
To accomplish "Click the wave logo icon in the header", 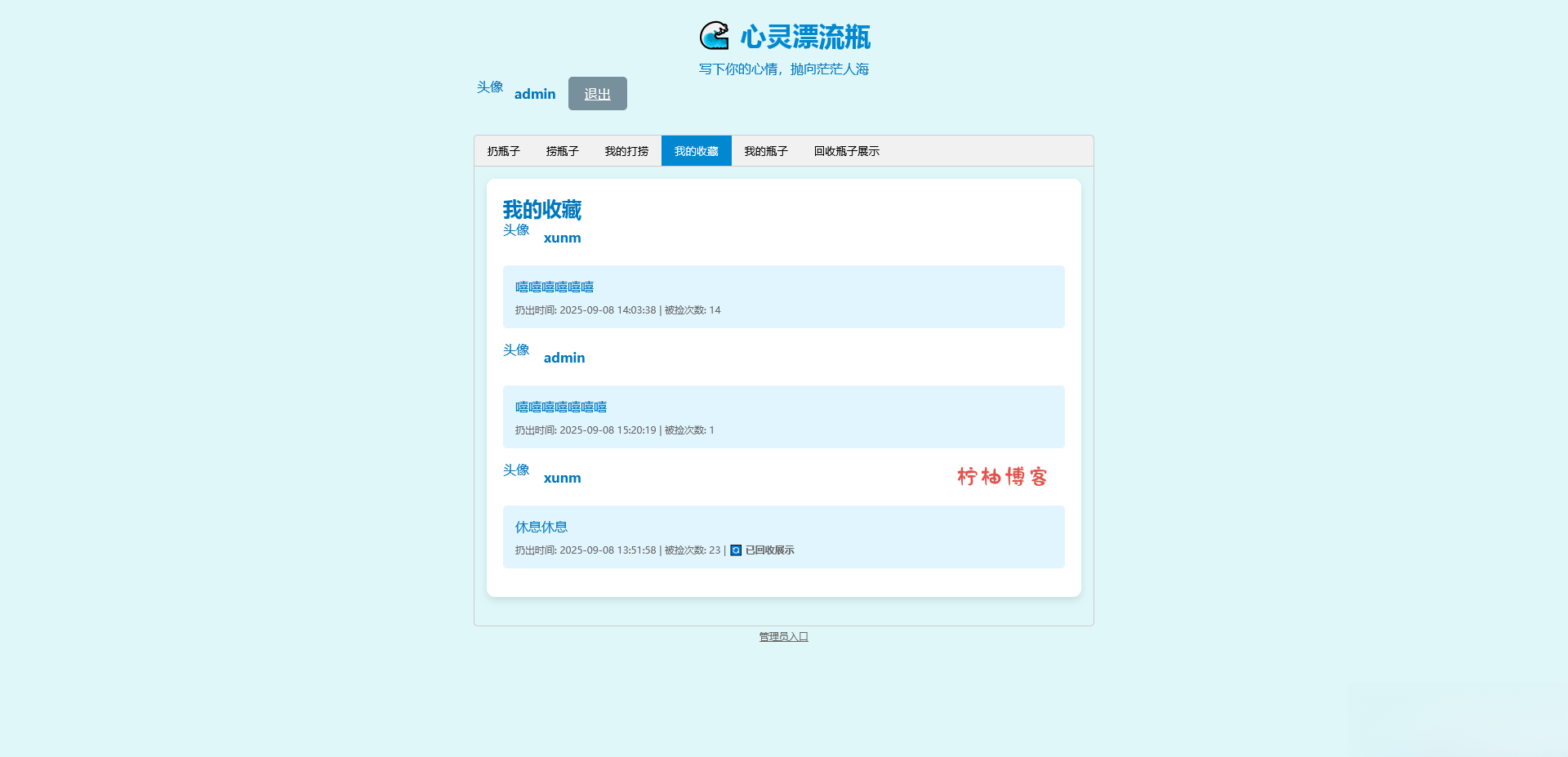I will [x=714, y=36].
